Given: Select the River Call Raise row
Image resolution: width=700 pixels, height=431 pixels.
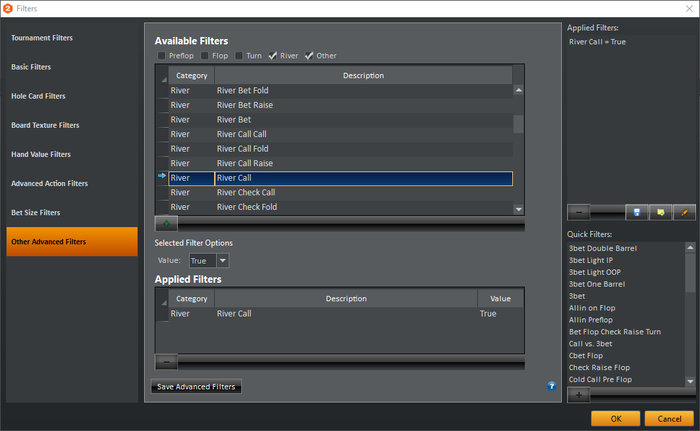Looking at the screenshot, I should pyautogui.click(x=341, y=163).
